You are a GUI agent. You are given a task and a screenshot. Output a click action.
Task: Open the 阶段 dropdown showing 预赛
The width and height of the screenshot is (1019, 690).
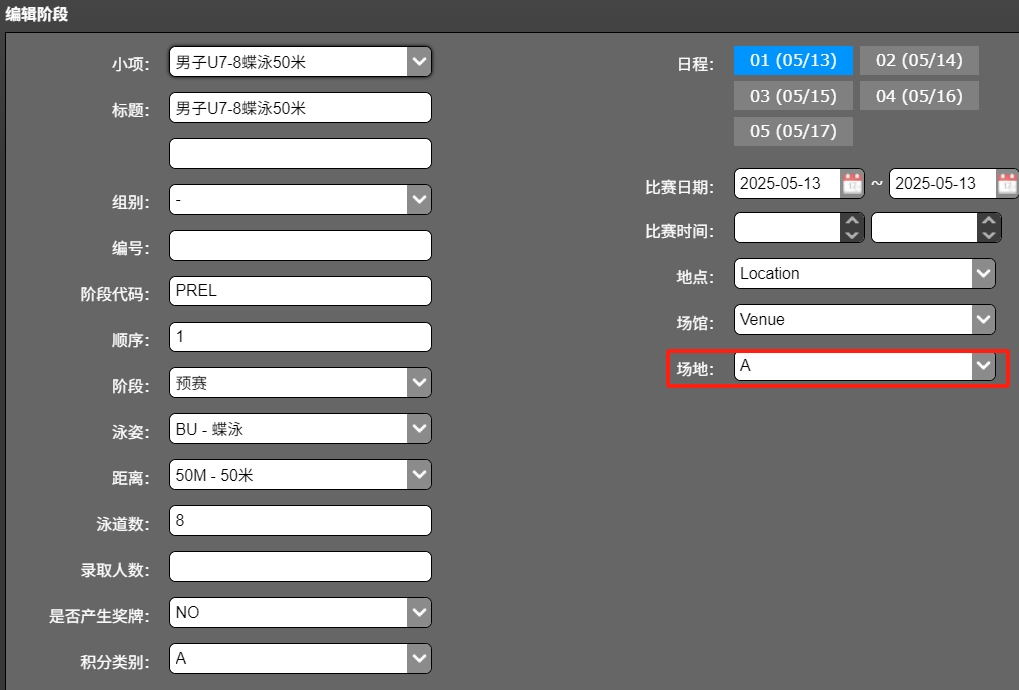419,383
